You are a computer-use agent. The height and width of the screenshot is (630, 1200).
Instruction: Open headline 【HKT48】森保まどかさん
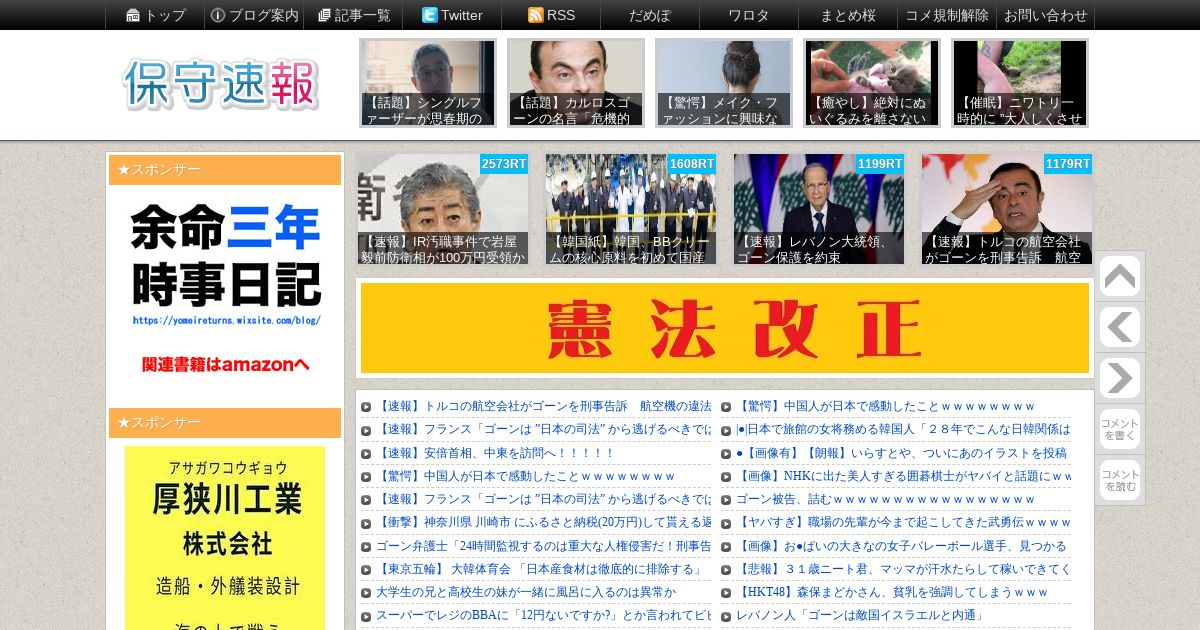tap(892, 592)
